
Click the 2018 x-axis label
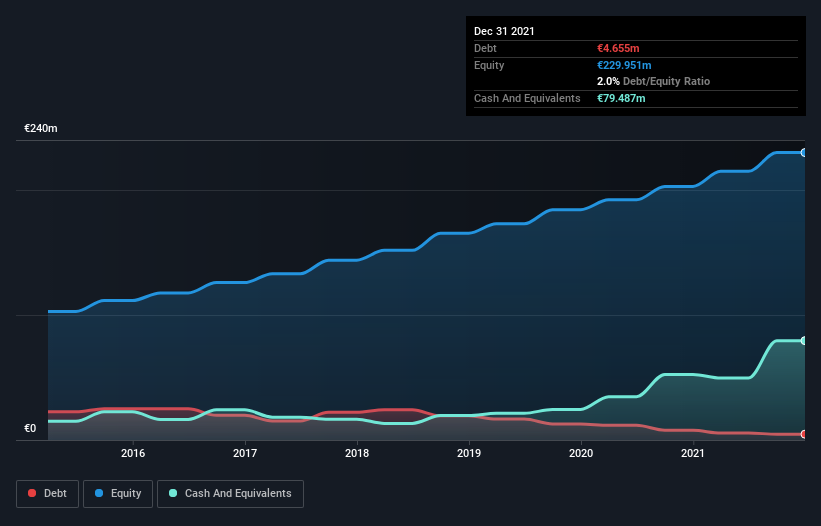point(357,453)
